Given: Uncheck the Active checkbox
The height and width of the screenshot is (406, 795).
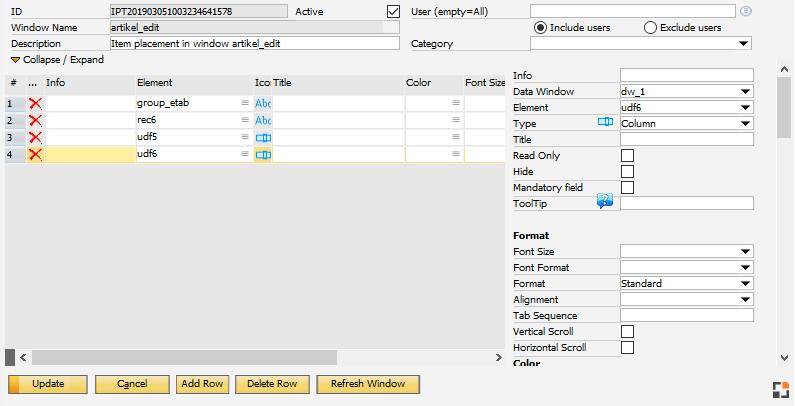Looking at the screenshot, I should point(393,11).
